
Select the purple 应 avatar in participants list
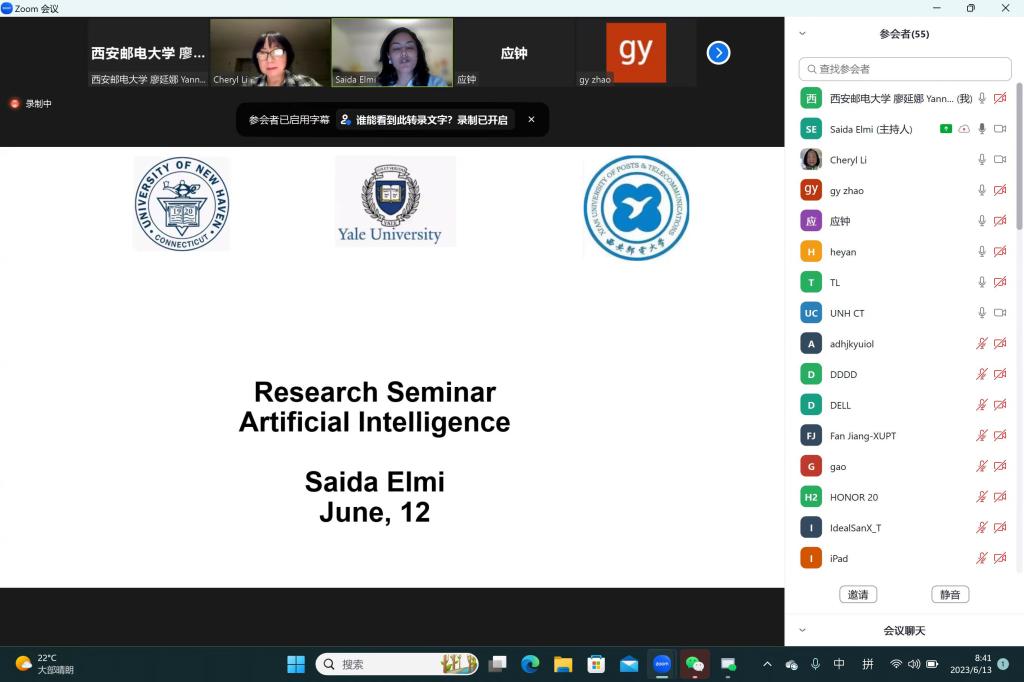811,221
